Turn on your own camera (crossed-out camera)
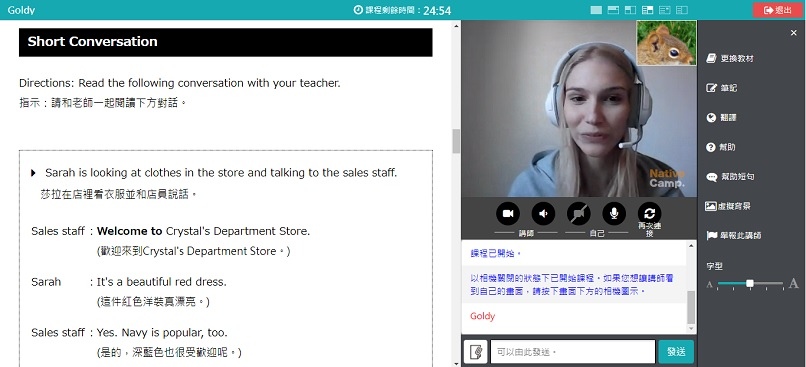 (579, 214)
